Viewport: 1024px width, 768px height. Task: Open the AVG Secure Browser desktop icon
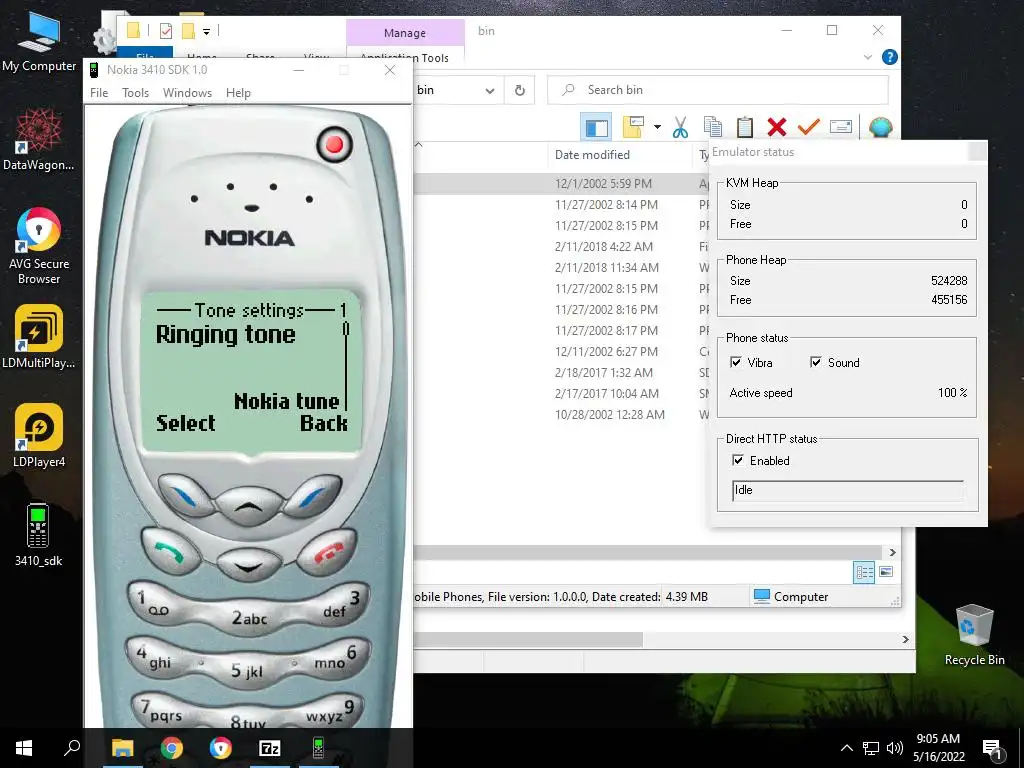(39, 247)
